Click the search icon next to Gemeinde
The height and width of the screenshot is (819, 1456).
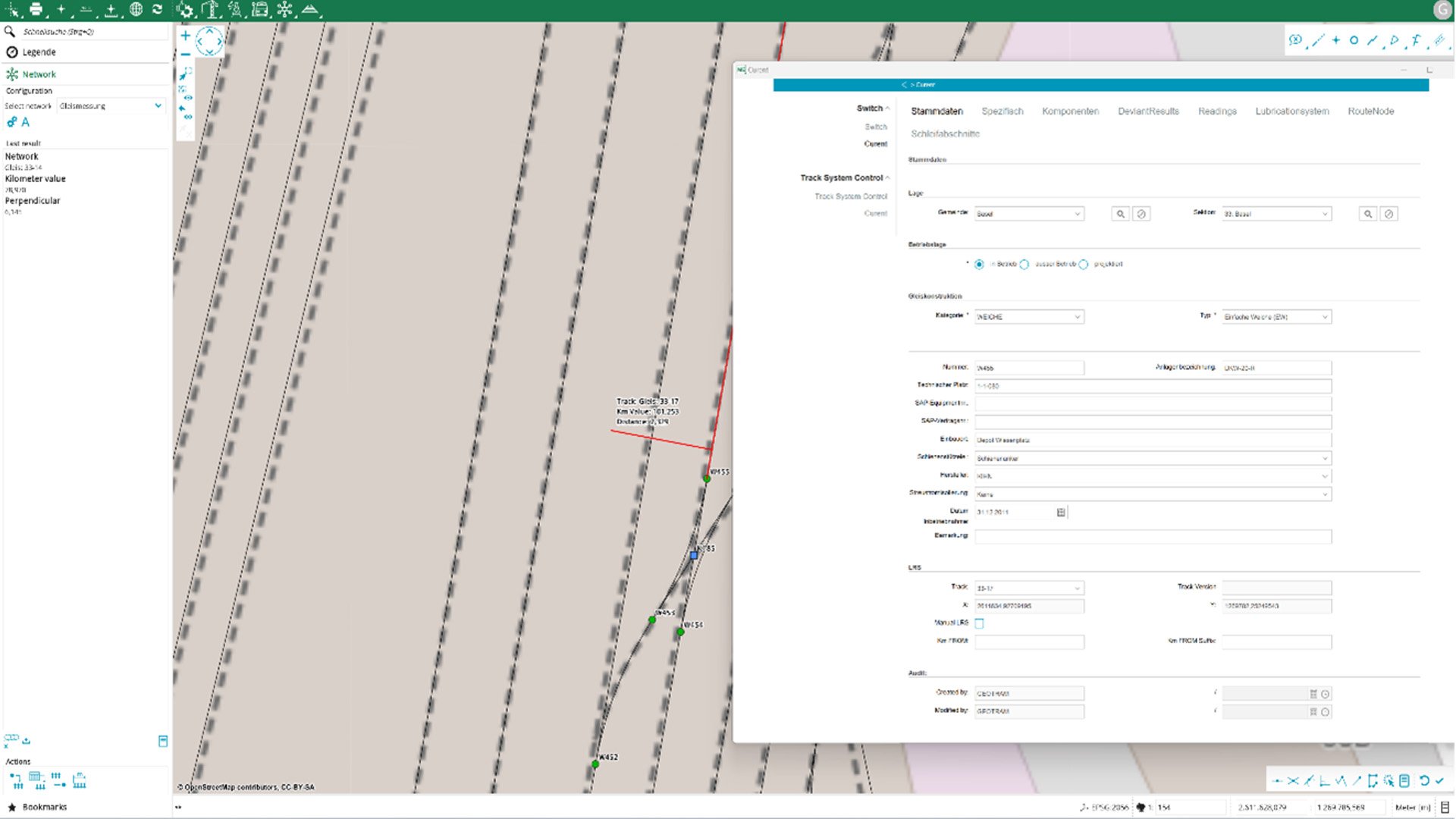(x=1120, y=215)
